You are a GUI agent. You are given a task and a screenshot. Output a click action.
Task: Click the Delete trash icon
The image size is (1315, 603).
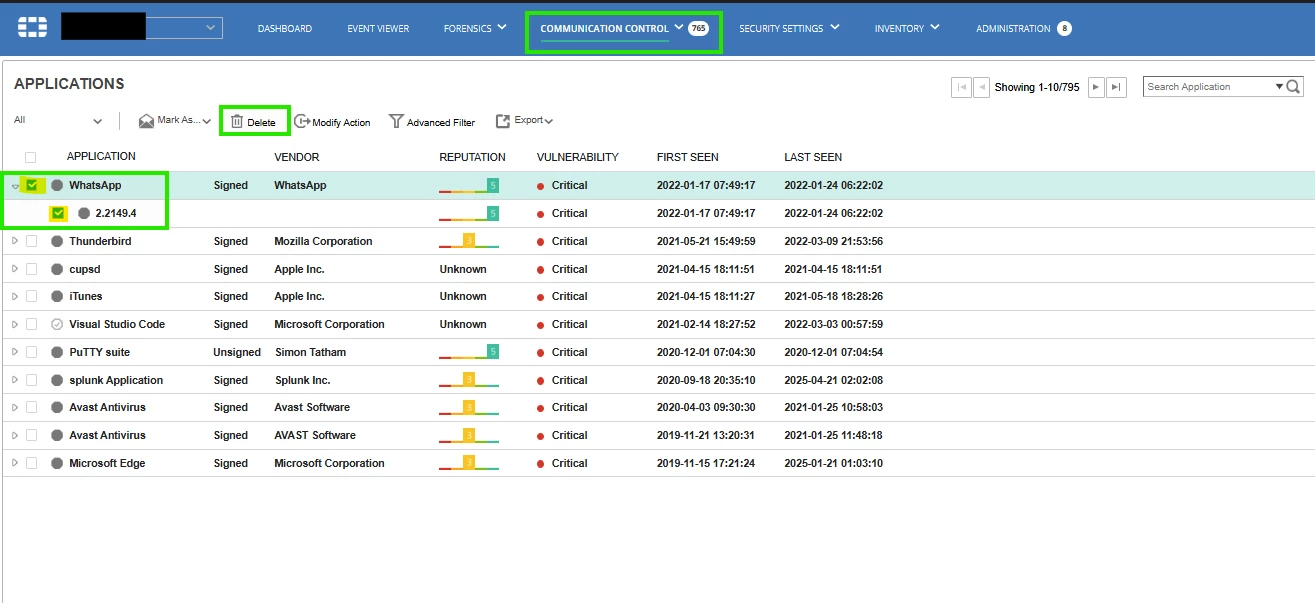point(237,121)
